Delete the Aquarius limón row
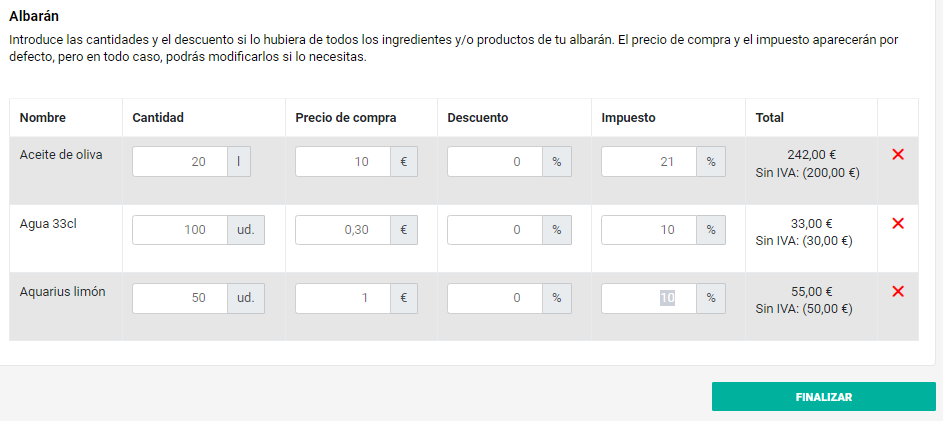Screen dimensions: 943x421 897,291
